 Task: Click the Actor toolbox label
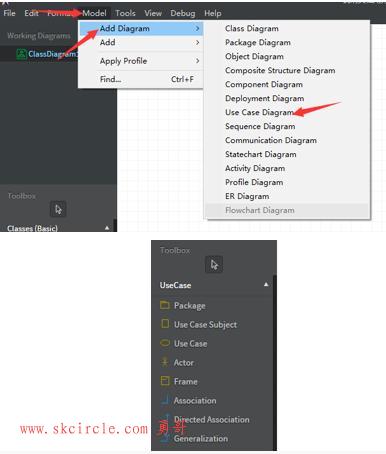pos(184,363)
